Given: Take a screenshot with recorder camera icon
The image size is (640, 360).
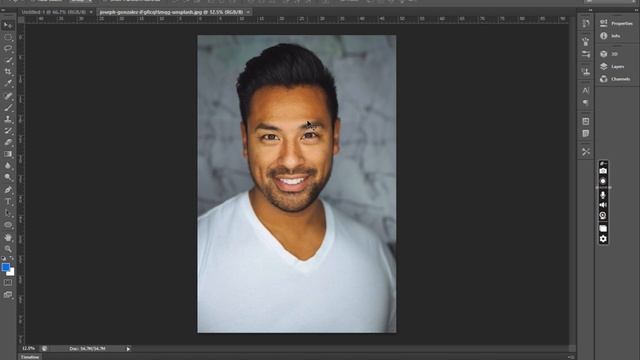Looking at the screenshot, I should point(603,171).
